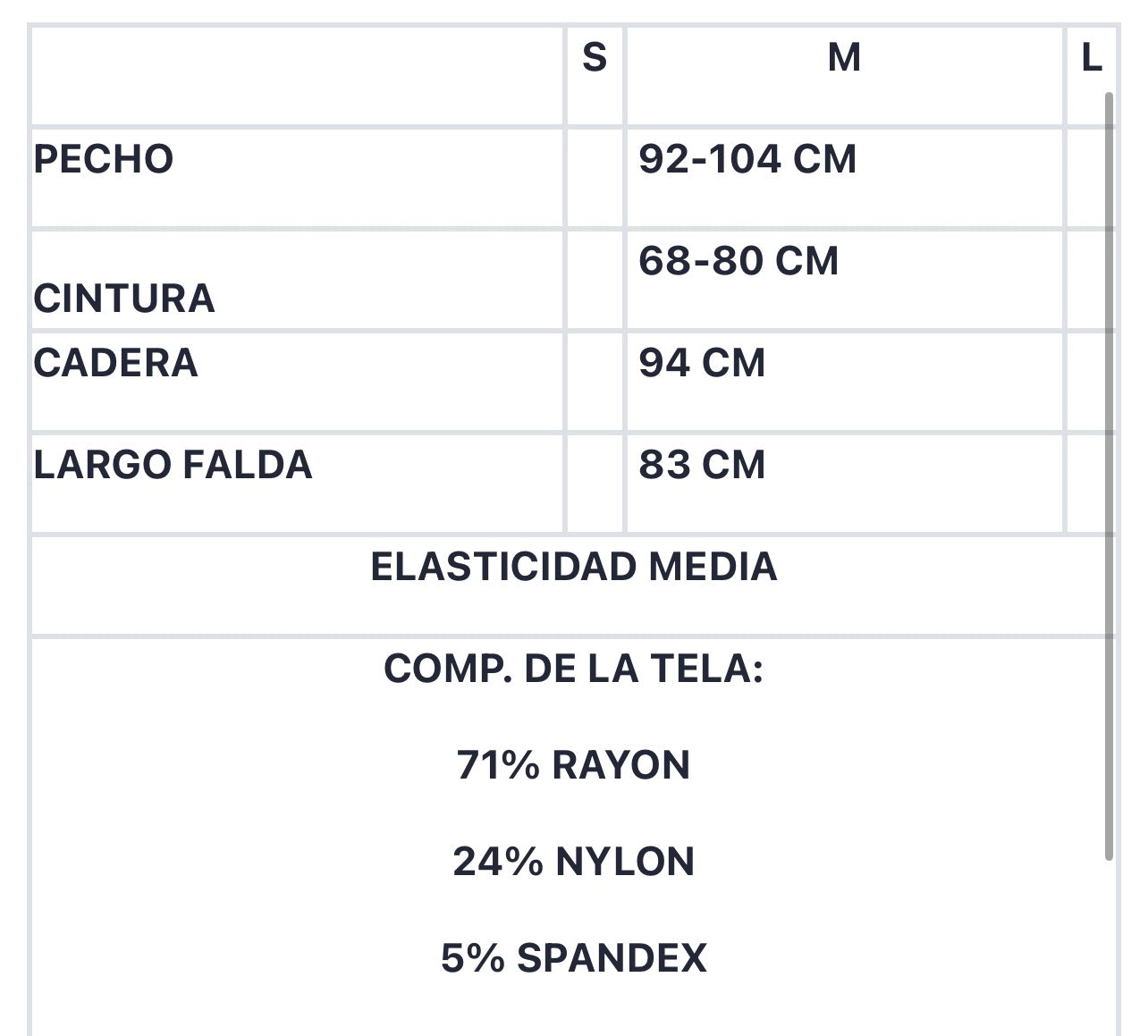Click the vertical scrollbar on the right
Viewport: 1148px width, 1036px height.
[1110, 476]
